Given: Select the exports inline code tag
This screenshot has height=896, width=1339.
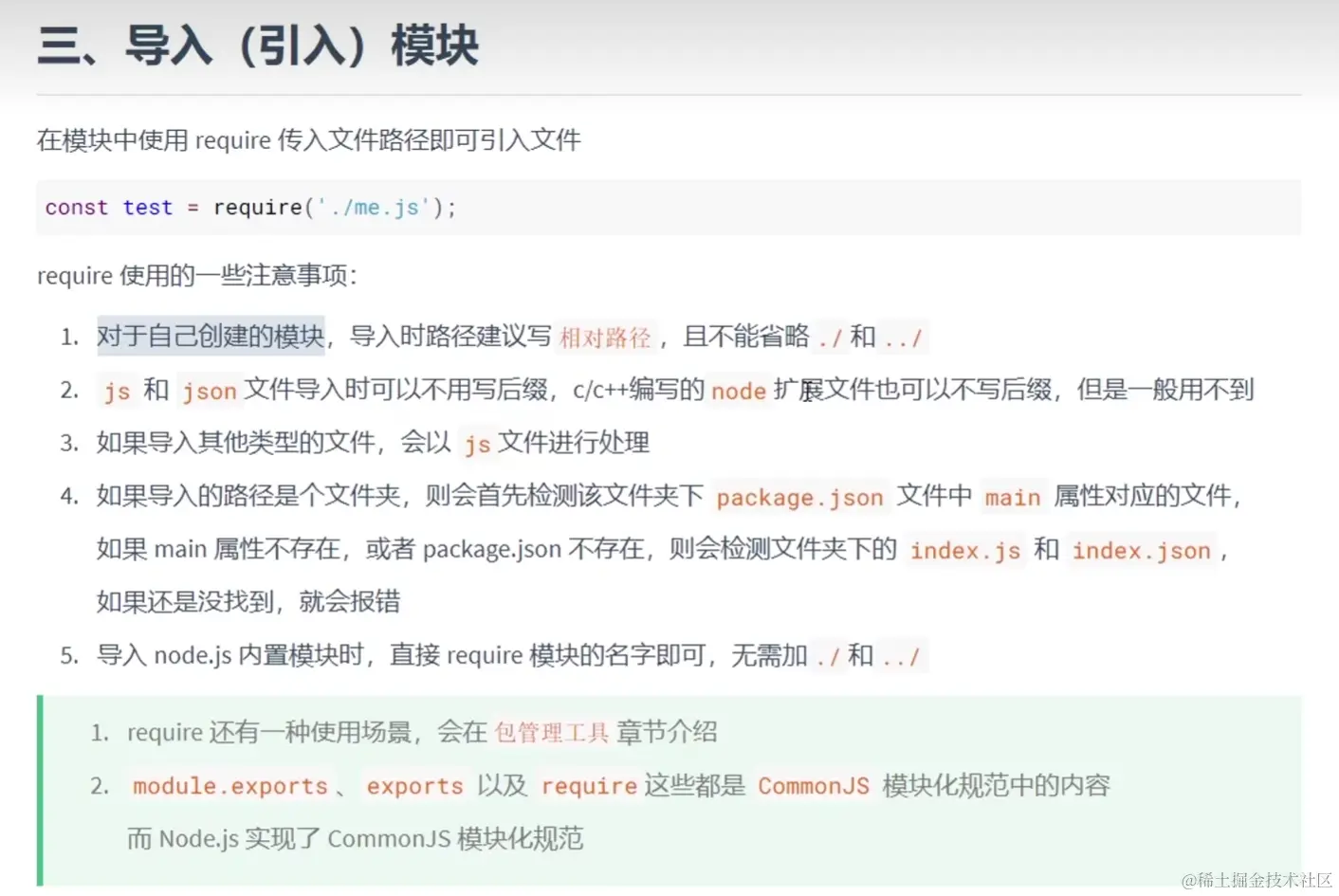Looking at the screenshot, I should pyautogui.click(x=414, y=786).
